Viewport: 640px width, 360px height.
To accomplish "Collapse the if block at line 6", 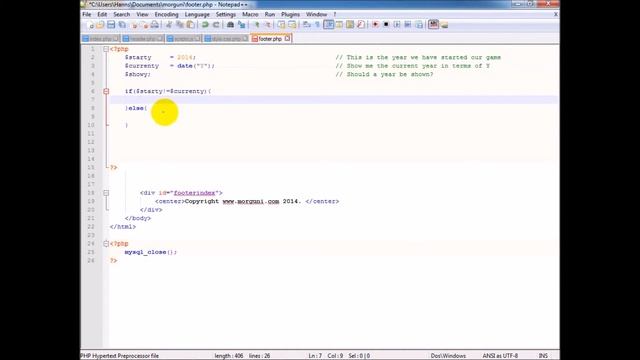I will [x=106, y=91].
